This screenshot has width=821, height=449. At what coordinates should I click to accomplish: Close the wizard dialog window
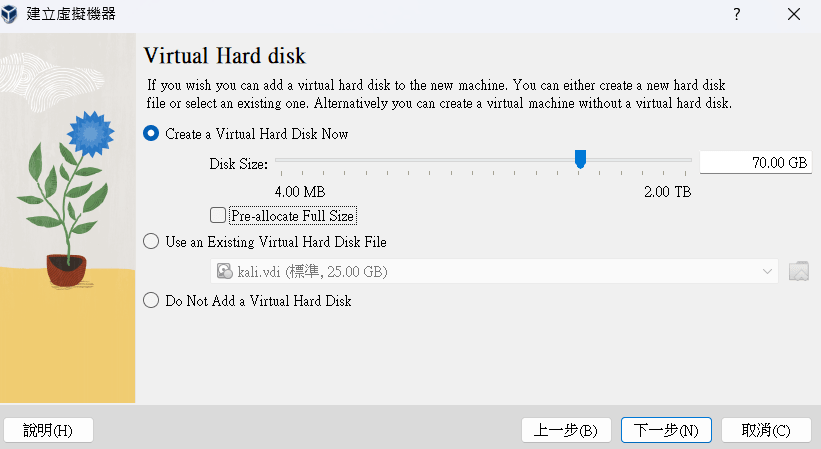[794, 14]
